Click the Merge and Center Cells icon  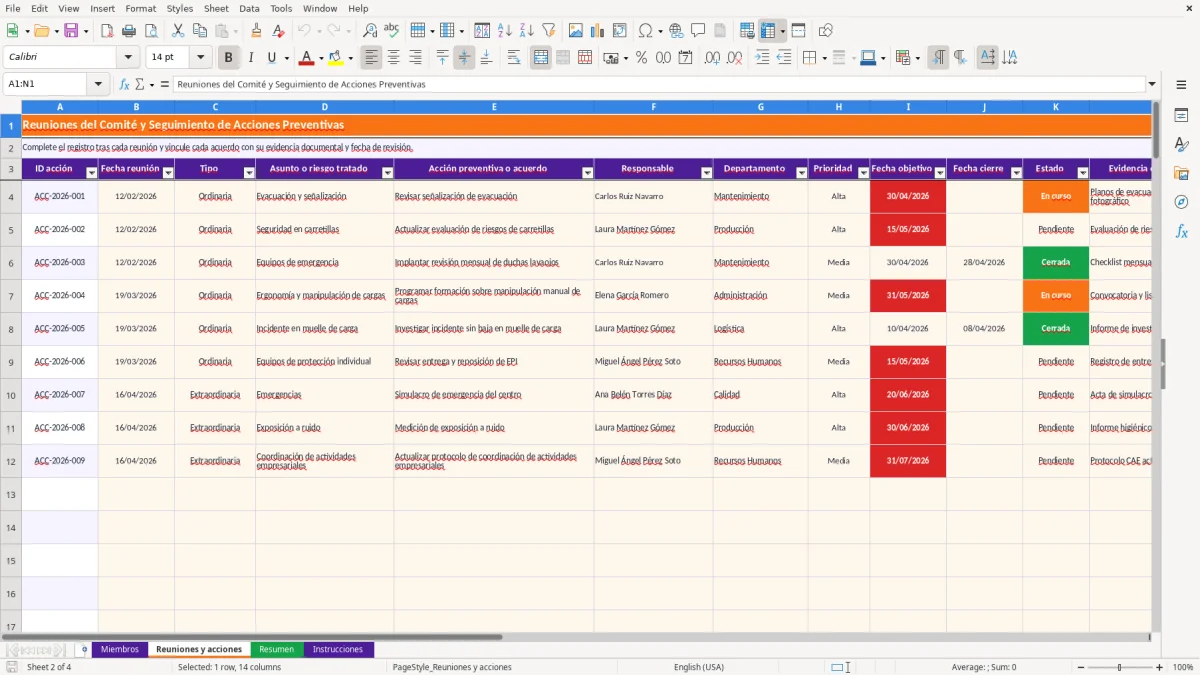coord(541,58)
